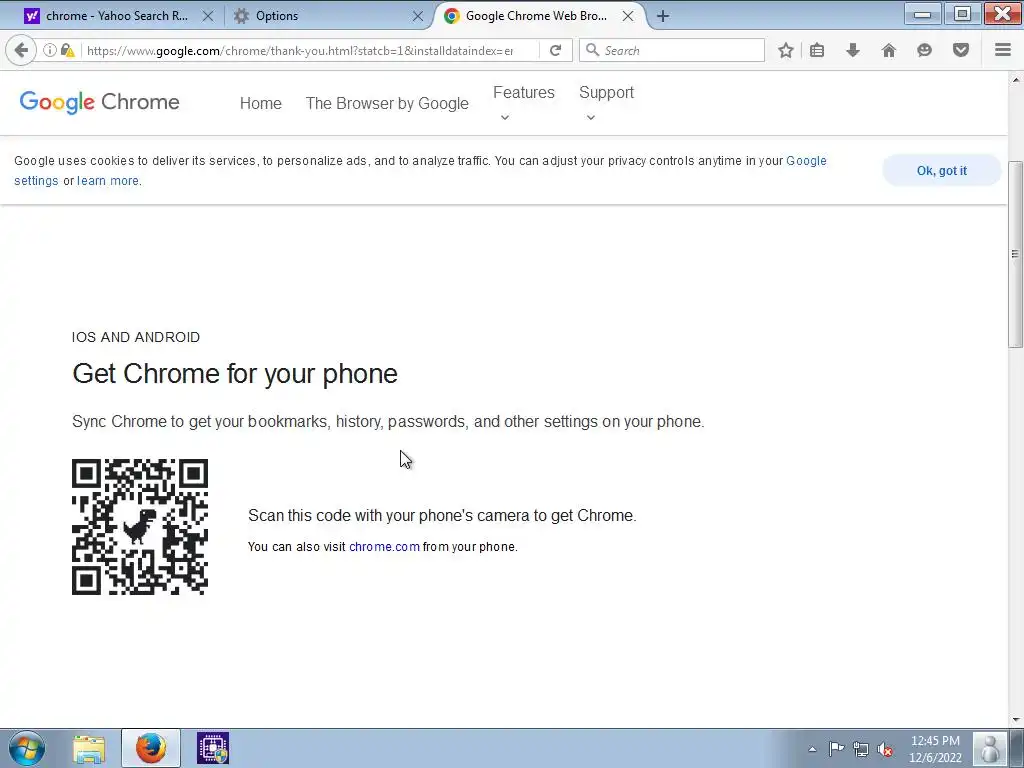Click the IOS AND ANDROID label
This screenshot has height=768, width=1024.
click(x=136, y=337)
